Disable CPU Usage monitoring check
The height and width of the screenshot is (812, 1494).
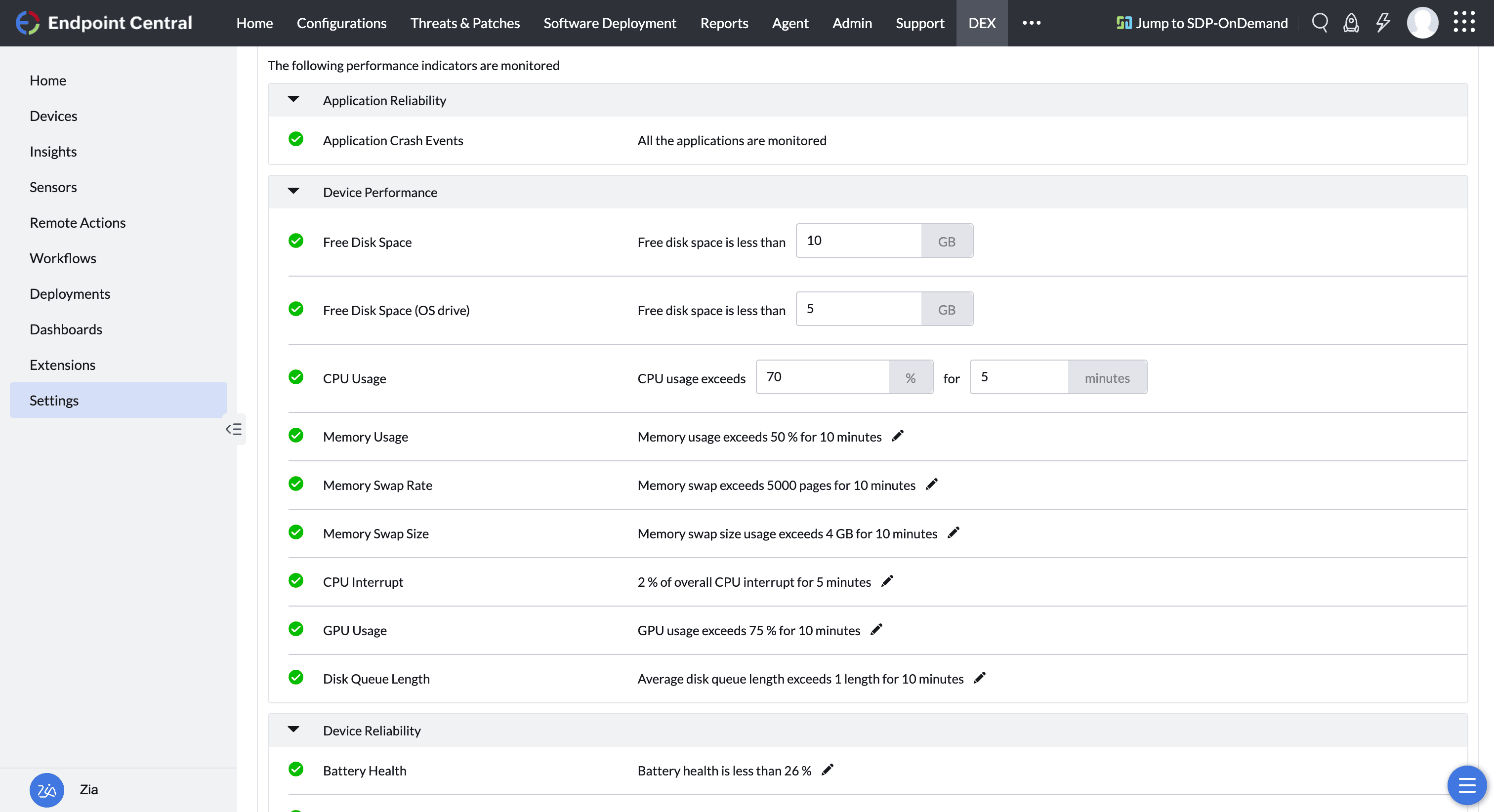[296, 377]
